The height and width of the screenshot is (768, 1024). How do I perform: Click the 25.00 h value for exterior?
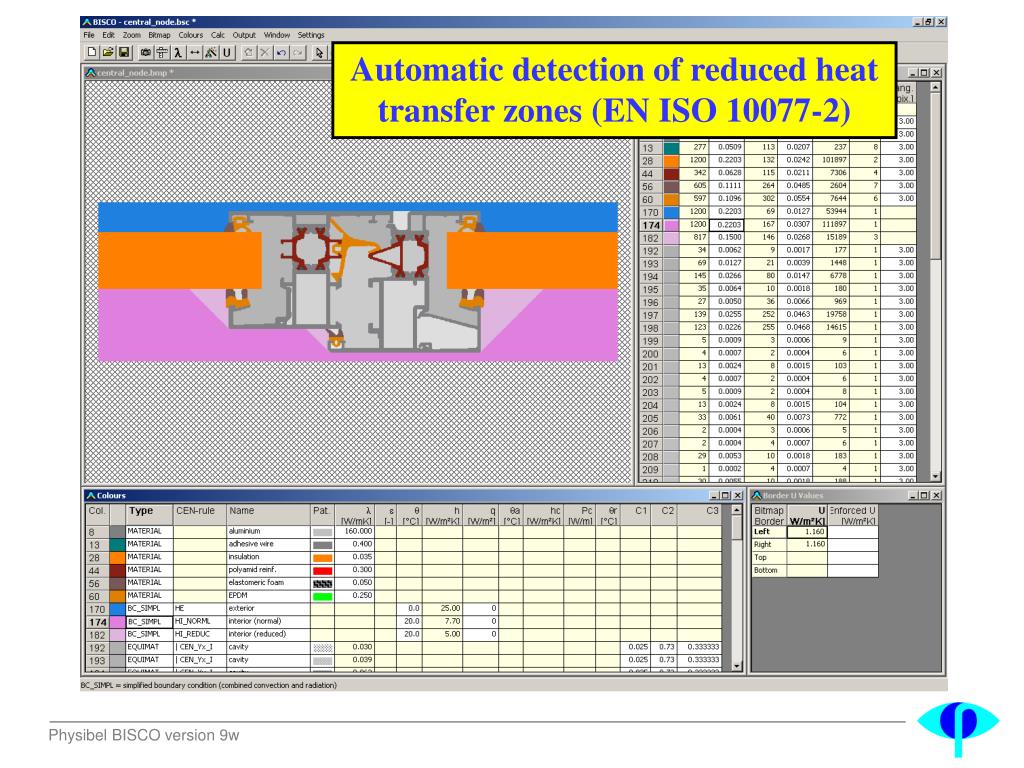point(442,609)
